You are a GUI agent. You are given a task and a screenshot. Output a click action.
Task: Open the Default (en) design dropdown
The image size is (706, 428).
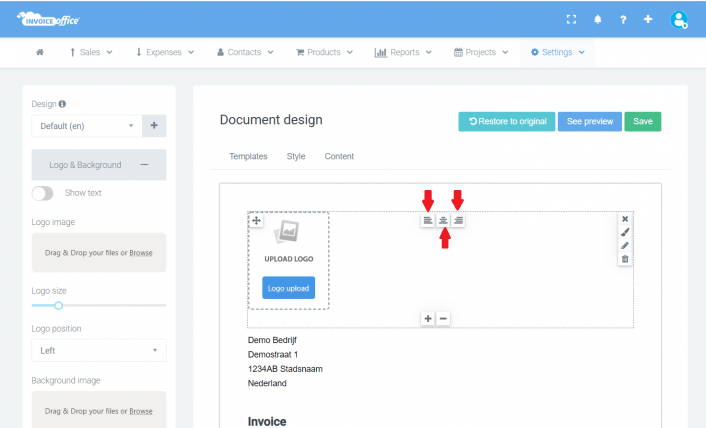(87, 126)
